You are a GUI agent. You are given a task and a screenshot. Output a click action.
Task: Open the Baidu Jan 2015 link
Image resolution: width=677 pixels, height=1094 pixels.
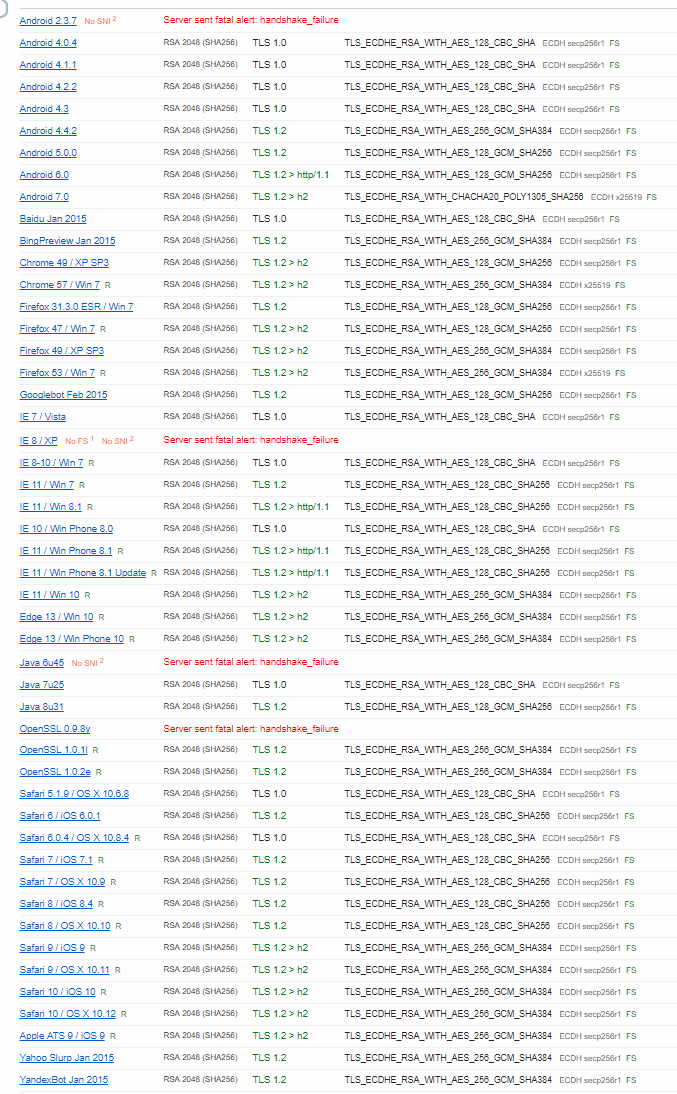tap(53, 218)
